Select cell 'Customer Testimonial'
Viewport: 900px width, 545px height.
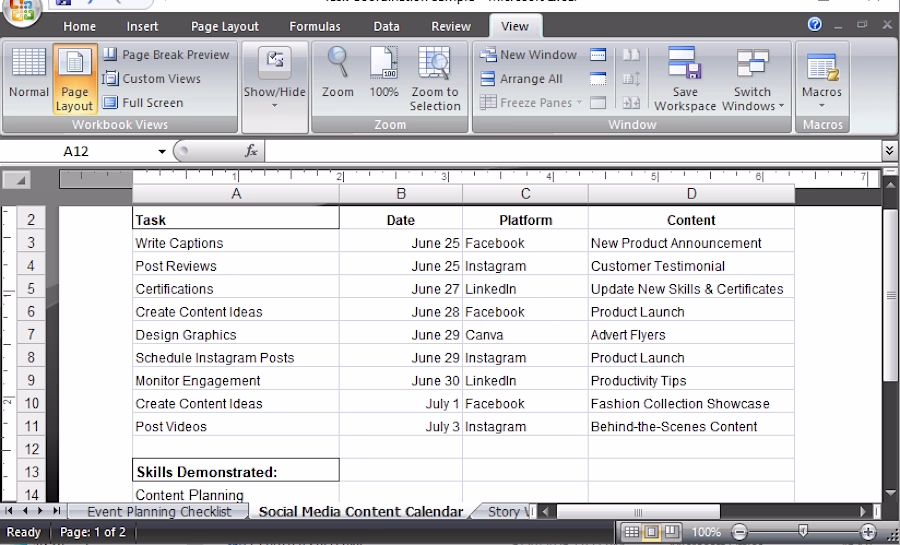point(691,266)
